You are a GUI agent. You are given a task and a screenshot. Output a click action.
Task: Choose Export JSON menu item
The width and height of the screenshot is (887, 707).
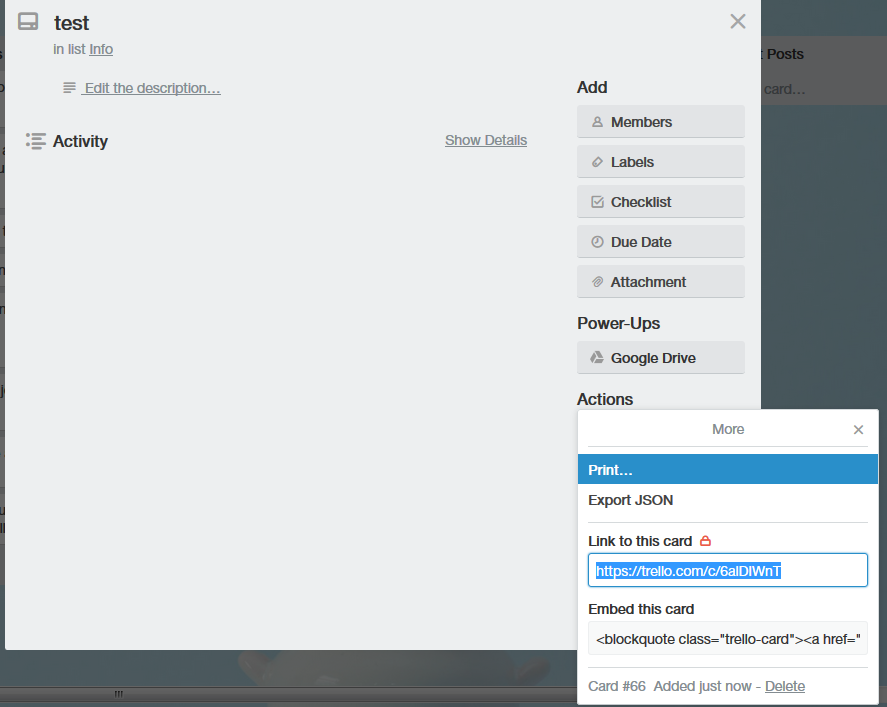[x=727, y=500]
